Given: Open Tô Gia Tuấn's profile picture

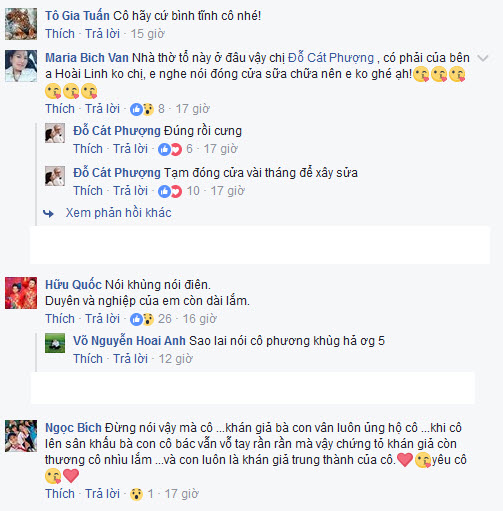Looking at the screenshot, I should (21, 24).
